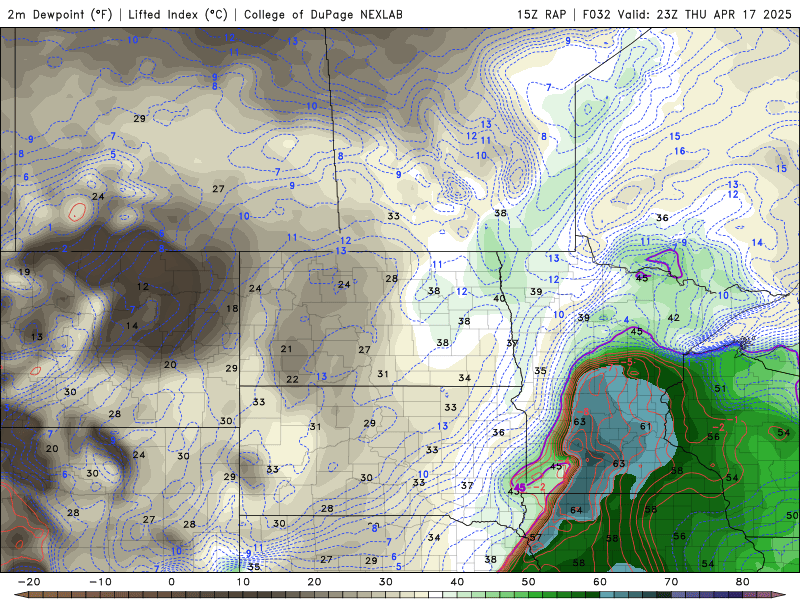The image size is (800, 600).
Task: Click the 57 dewpoint value on the map
Action: point(535,537)
